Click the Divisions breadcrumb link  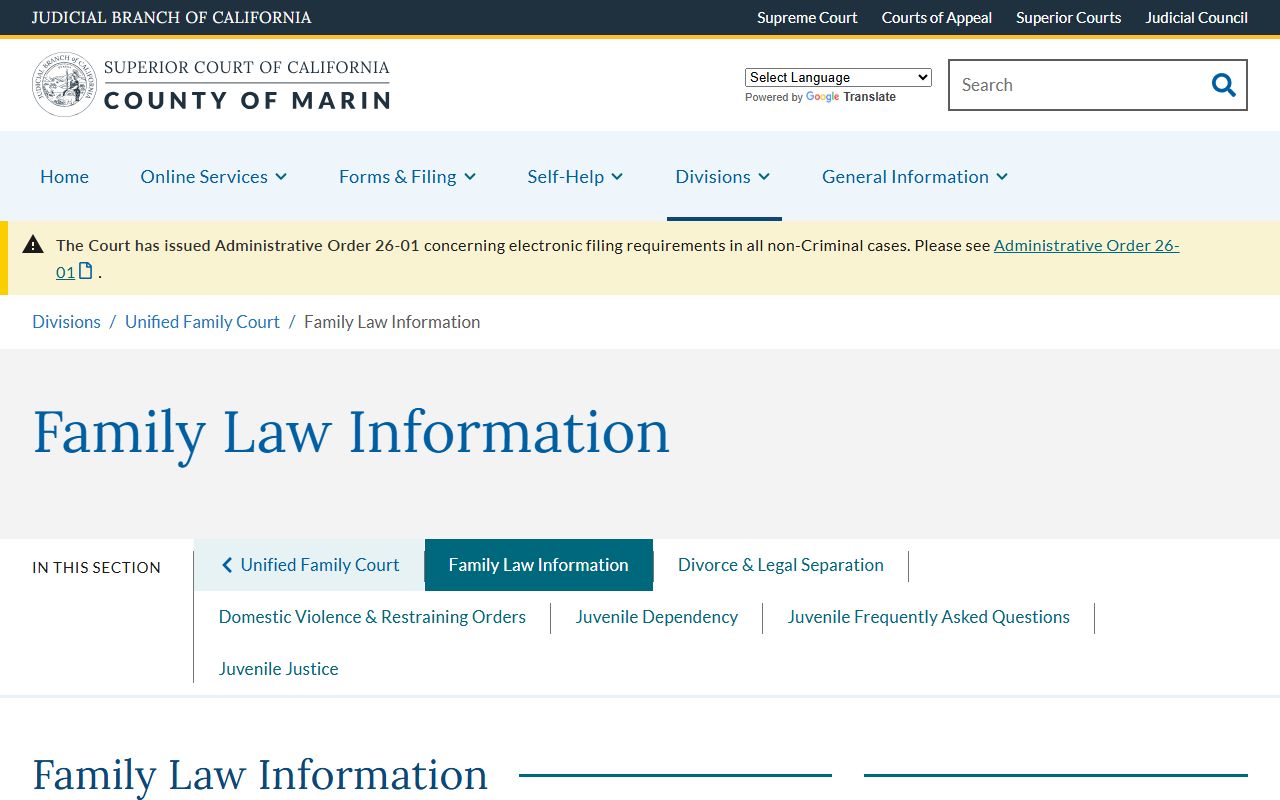(x=66, y=322)
